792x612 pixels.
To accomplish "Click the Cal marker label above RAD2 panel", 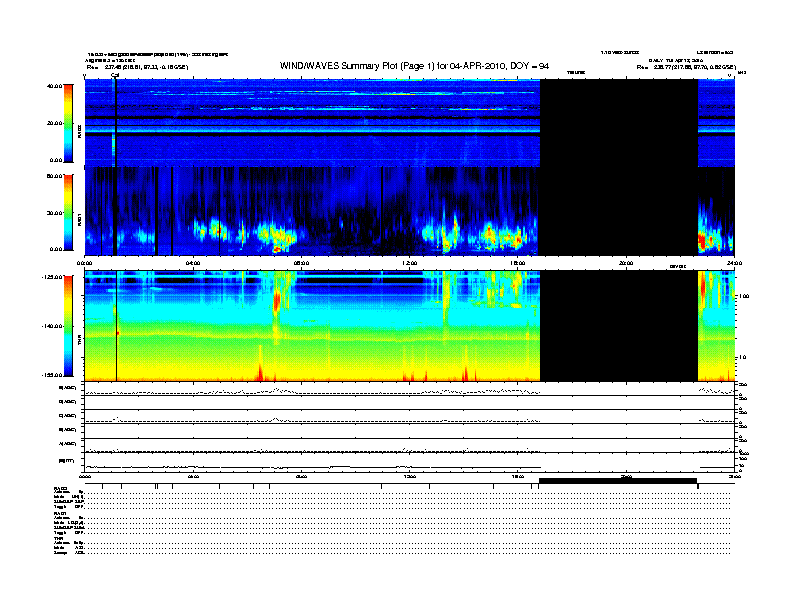I will click(x=115, y=75).
